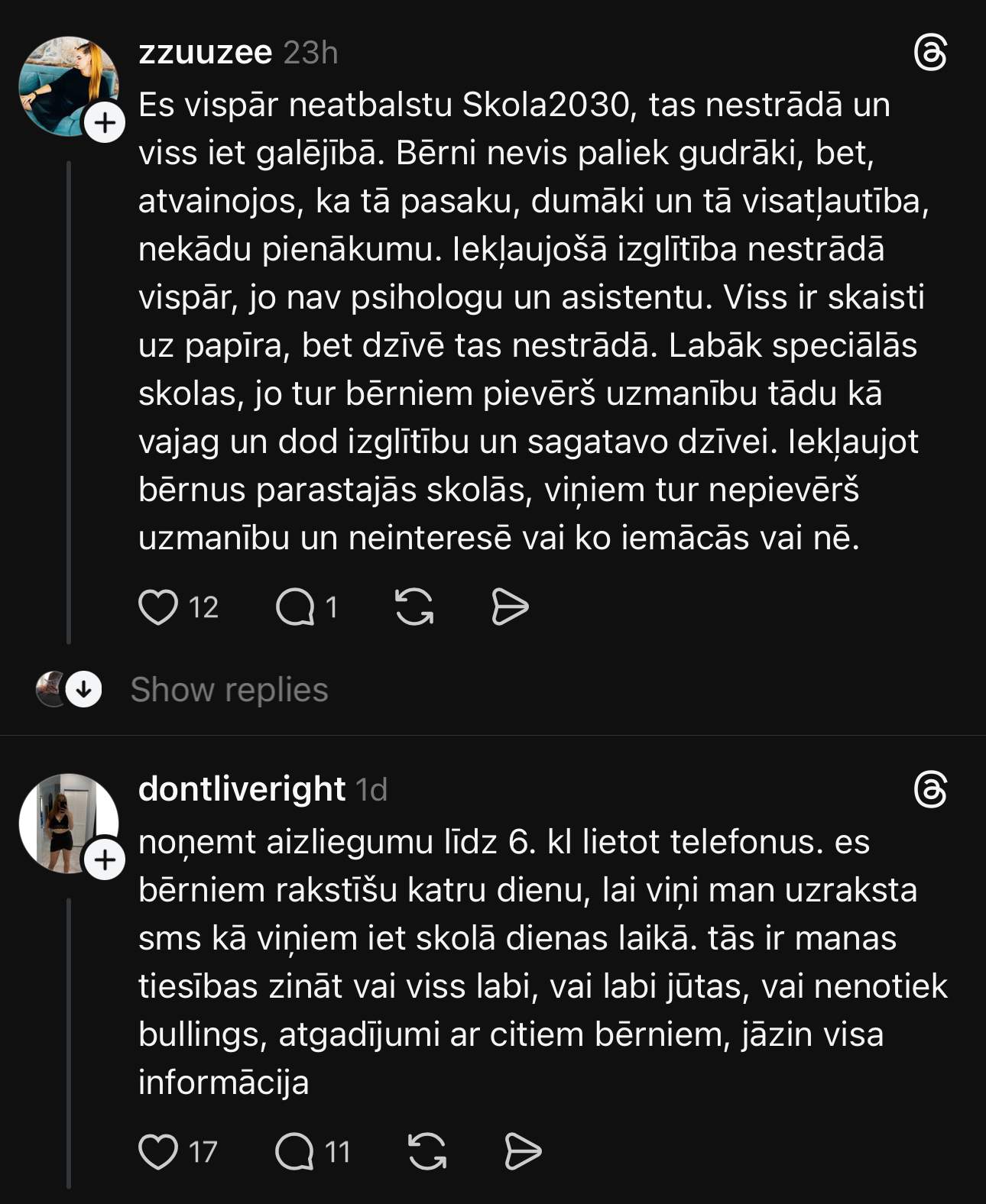Open Threads logo on dontliveright's post
This screenshot has height=1204, width=986.
coord(930,790)
